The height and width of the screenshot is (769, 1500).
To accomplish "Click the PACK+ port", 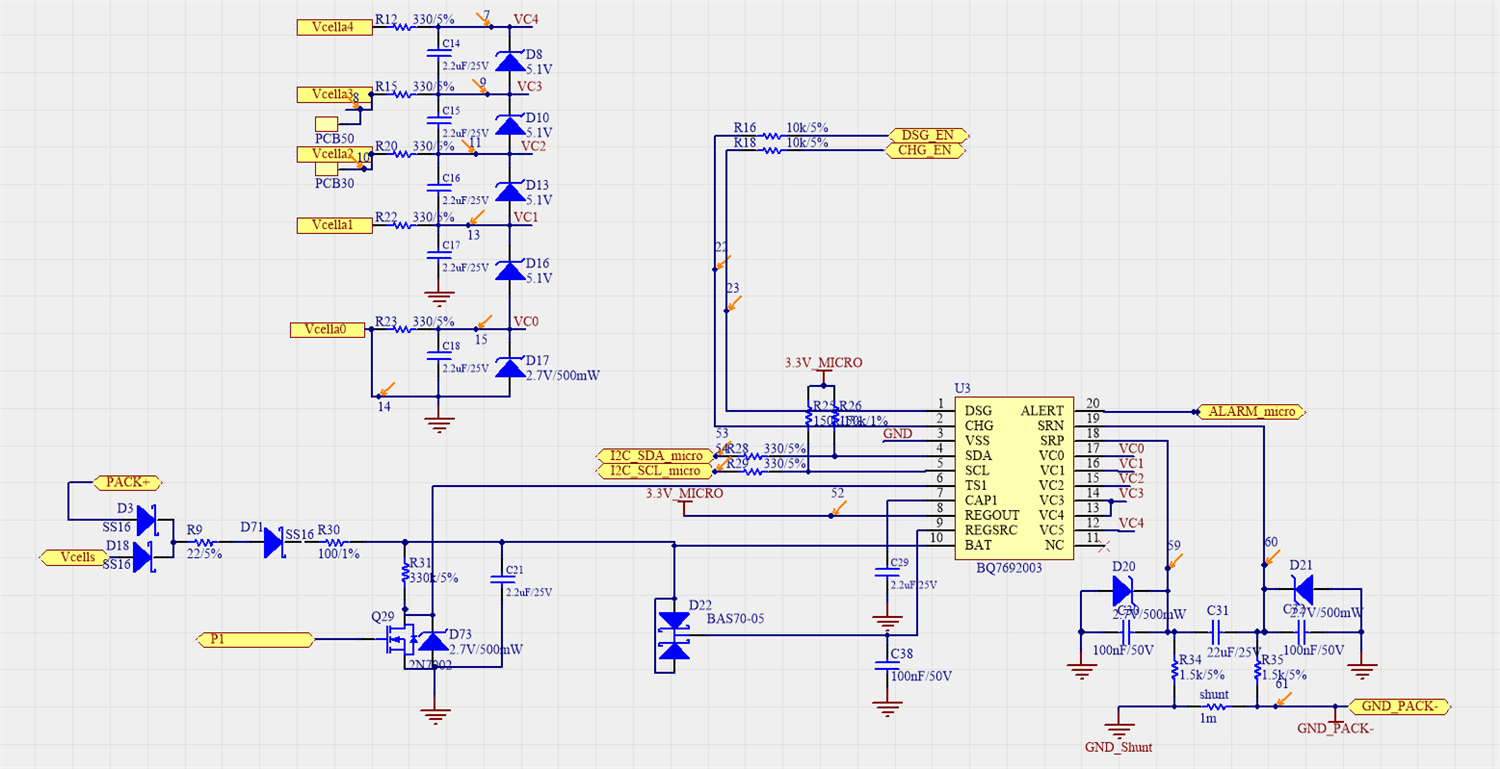I will coord(127,482).
